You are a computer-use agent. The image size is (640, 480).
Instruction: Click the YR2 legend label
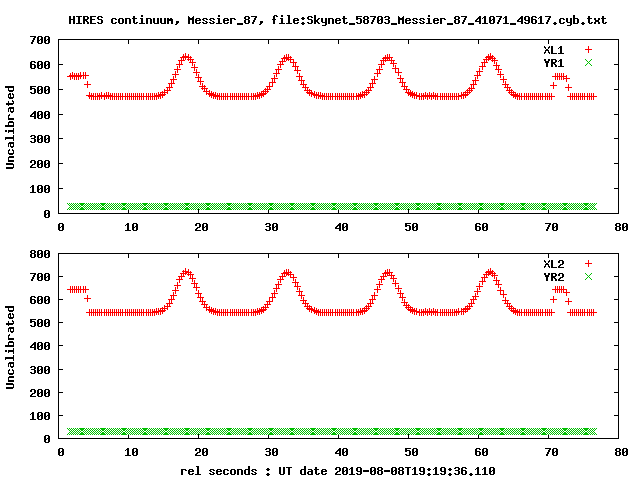pos(553,277)
